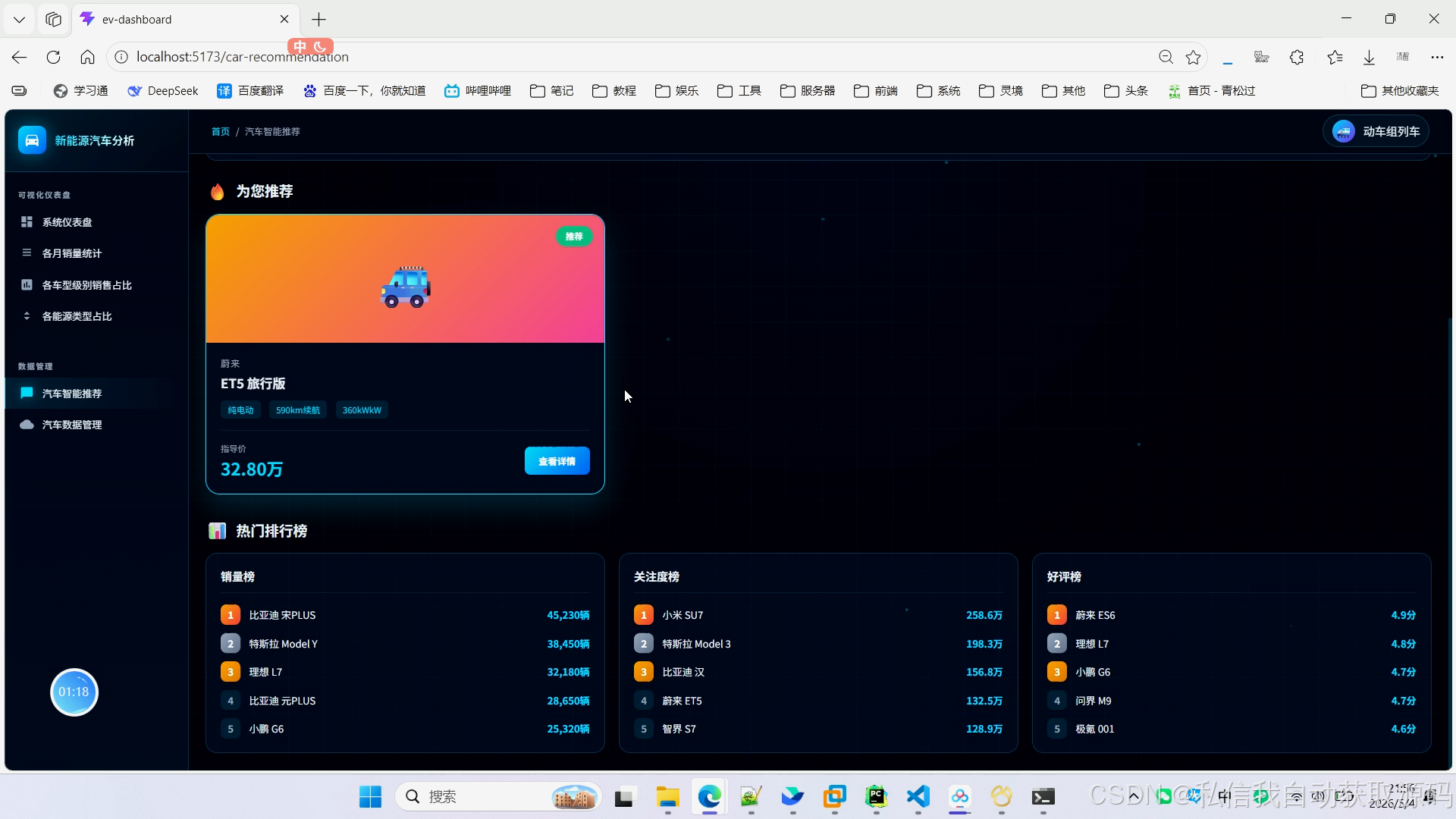Screen dimensions: 1456x819
Task: Open the terminal icon on taskbar
Action: pyautogui.click(x=1043, y=796)
